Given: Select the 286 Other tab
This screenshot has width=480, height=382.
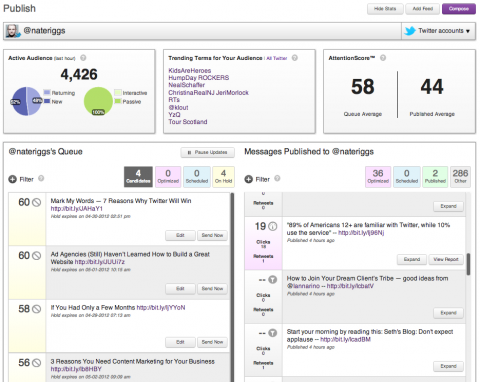Looking at the screenshot, I should pyautogui.click(x=460, y=177).
